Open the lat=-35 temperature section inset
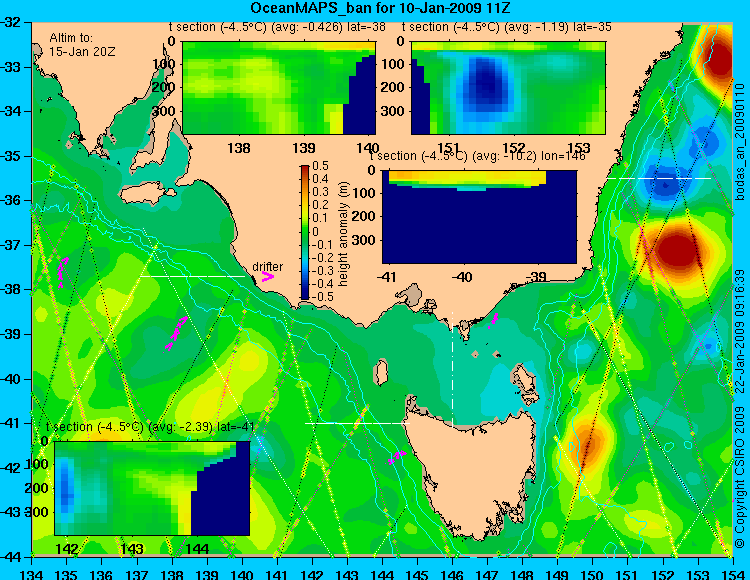The image size is (750, 580). 508,88
